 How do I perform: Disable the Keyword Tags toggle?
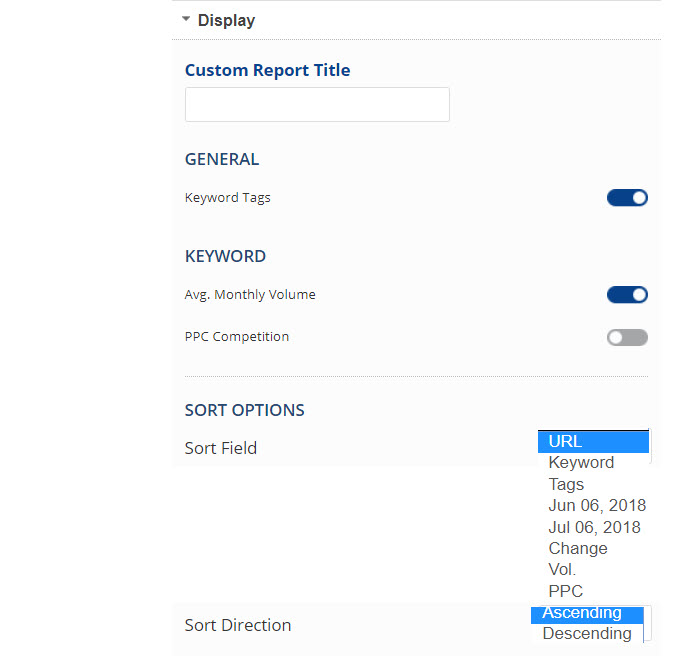(x=627, y=198)
